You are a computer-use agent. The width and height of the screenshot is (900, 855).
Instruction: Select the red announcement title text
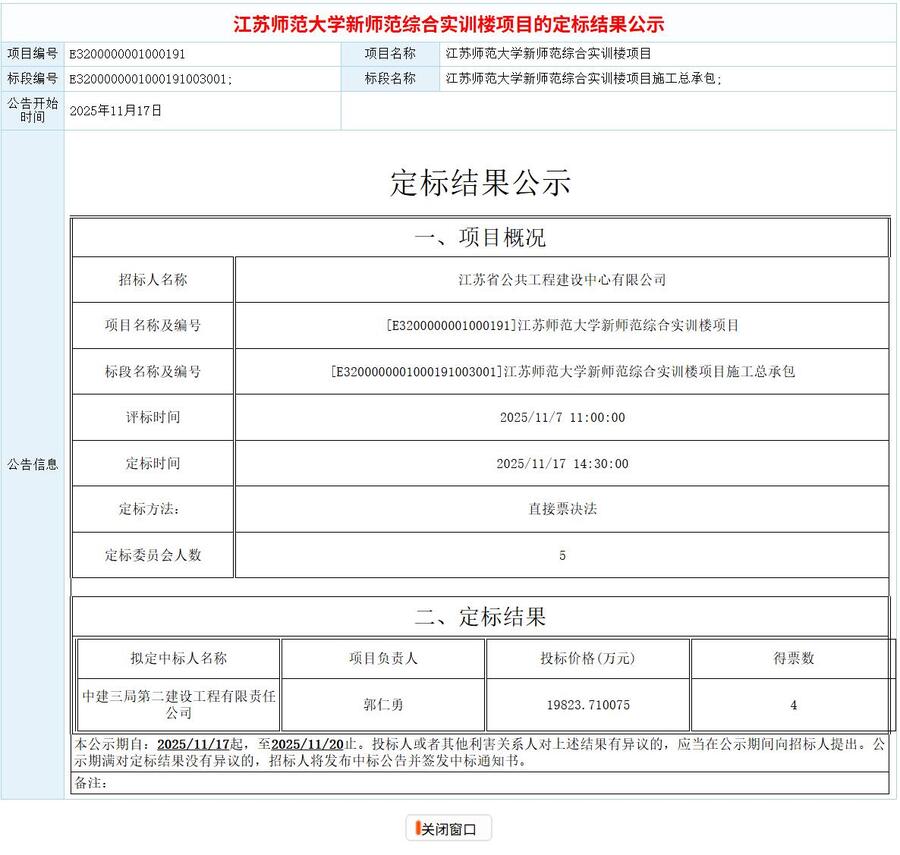click(x=447, y=21)
